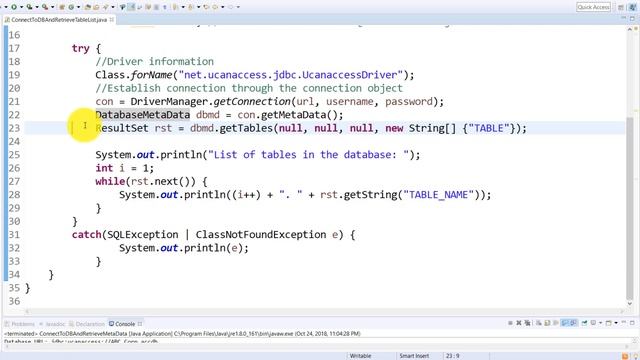Click the New Java Class toolbar icon
Image resolution: width=640 pixels, height=360 pixels.
tap(71, 7)
